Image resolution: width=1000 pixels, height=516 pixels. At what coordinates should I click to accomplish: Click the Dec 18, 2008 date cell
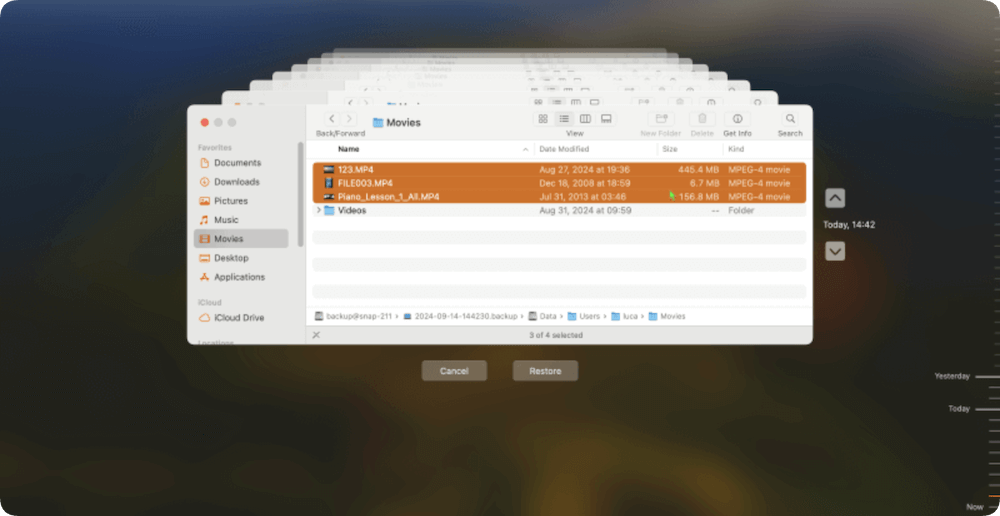click(585, 183)
